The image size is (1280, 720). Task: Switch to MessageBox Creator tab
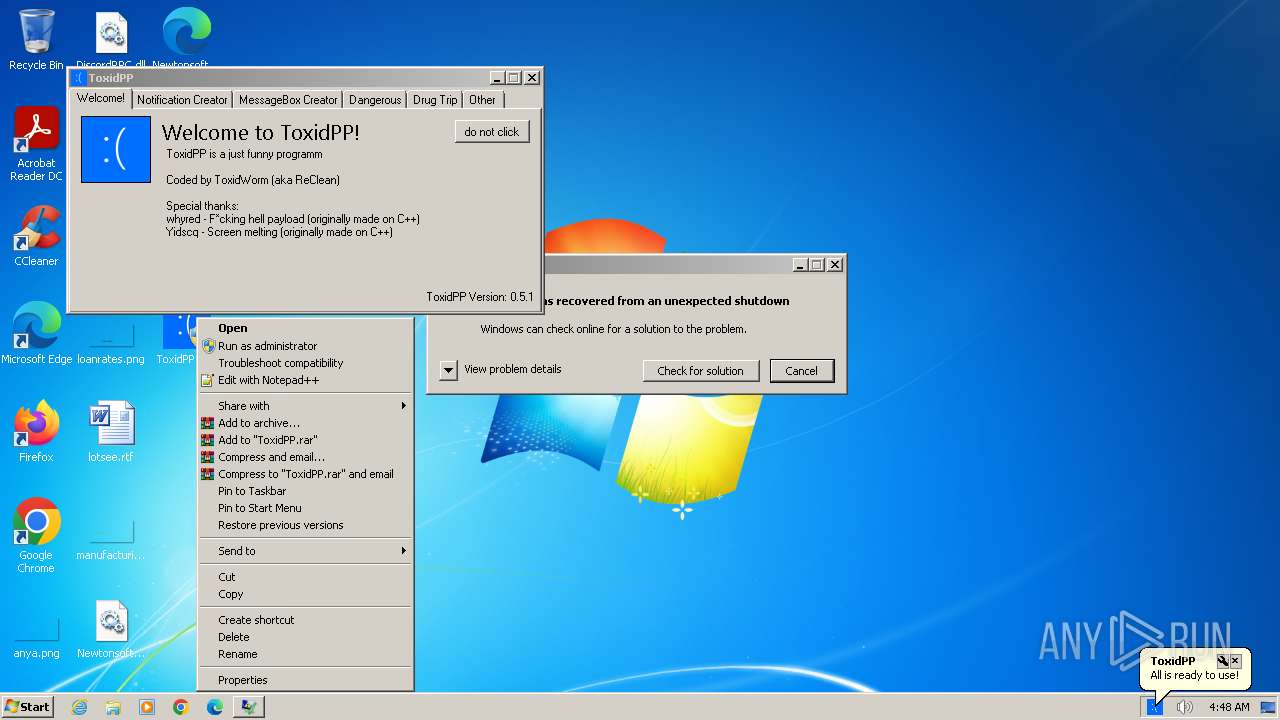point(288,100)
